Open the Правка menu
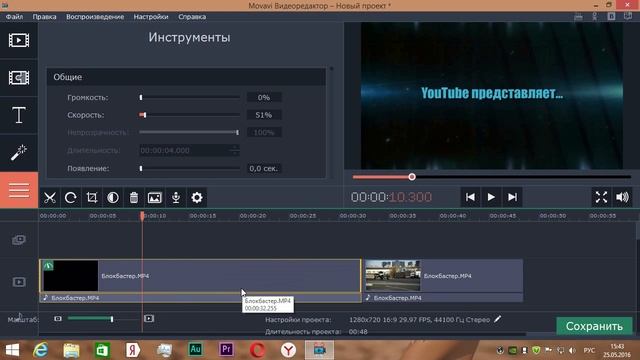This screenshot has width=640, height=360. [x=44, y=17]
